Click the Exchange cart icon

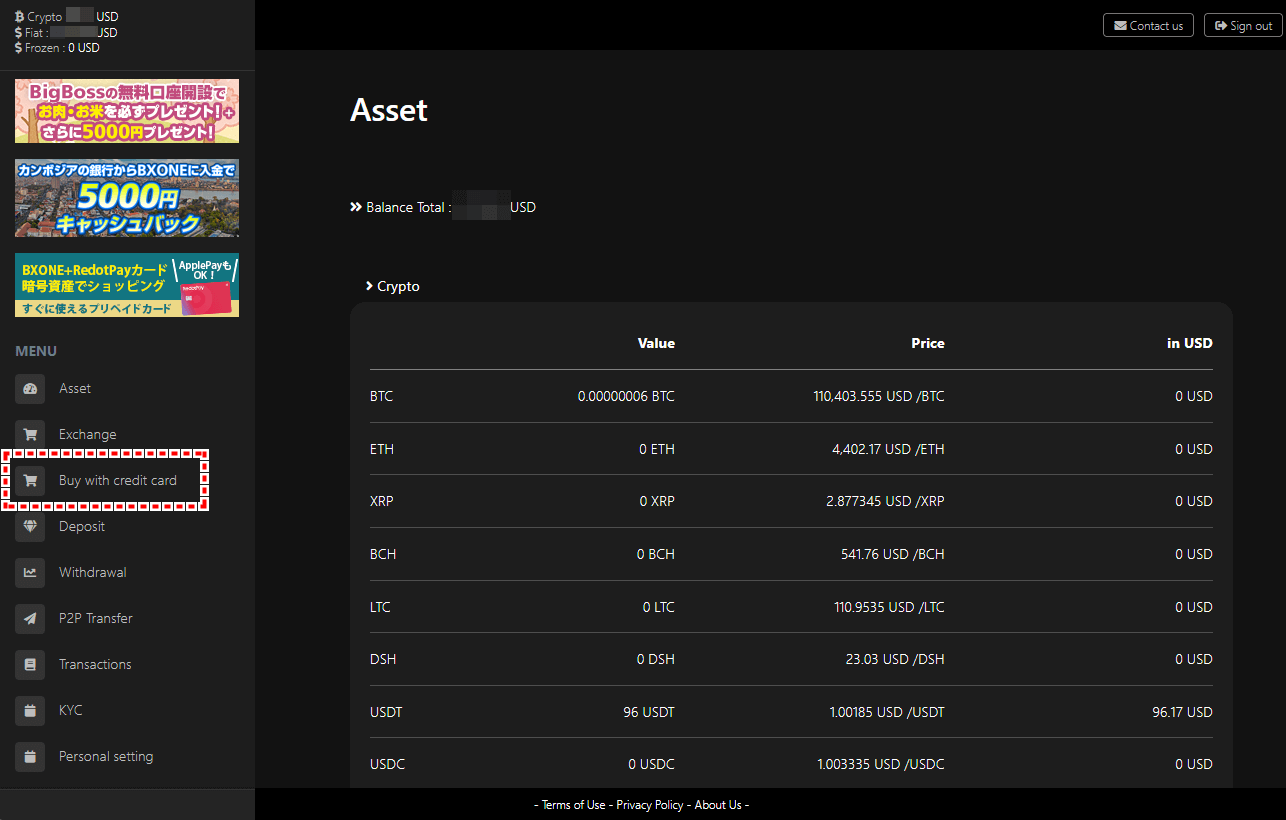point(30,434)
